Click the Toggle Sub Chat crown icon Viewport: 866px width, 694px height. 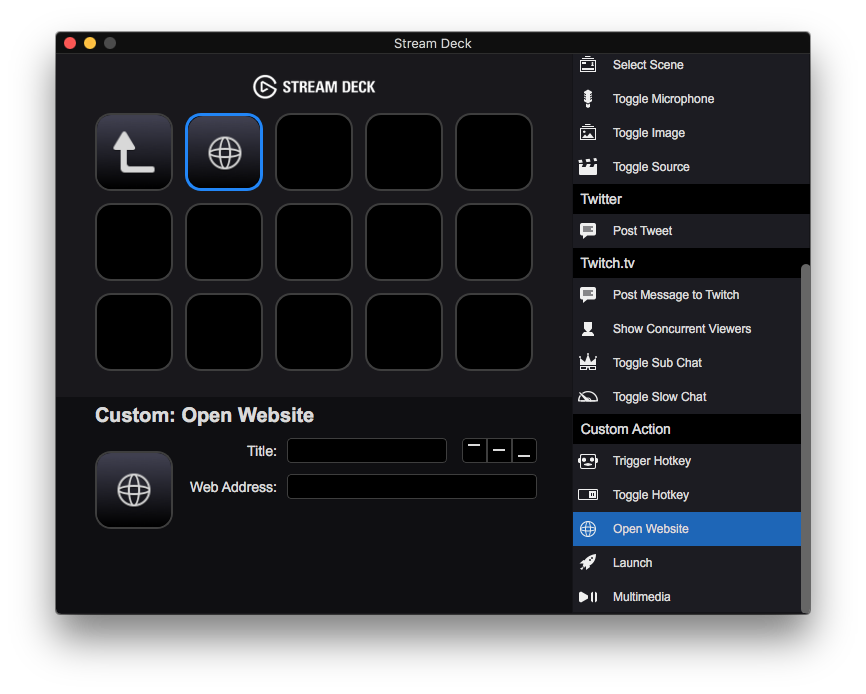(x=588, y=362)
